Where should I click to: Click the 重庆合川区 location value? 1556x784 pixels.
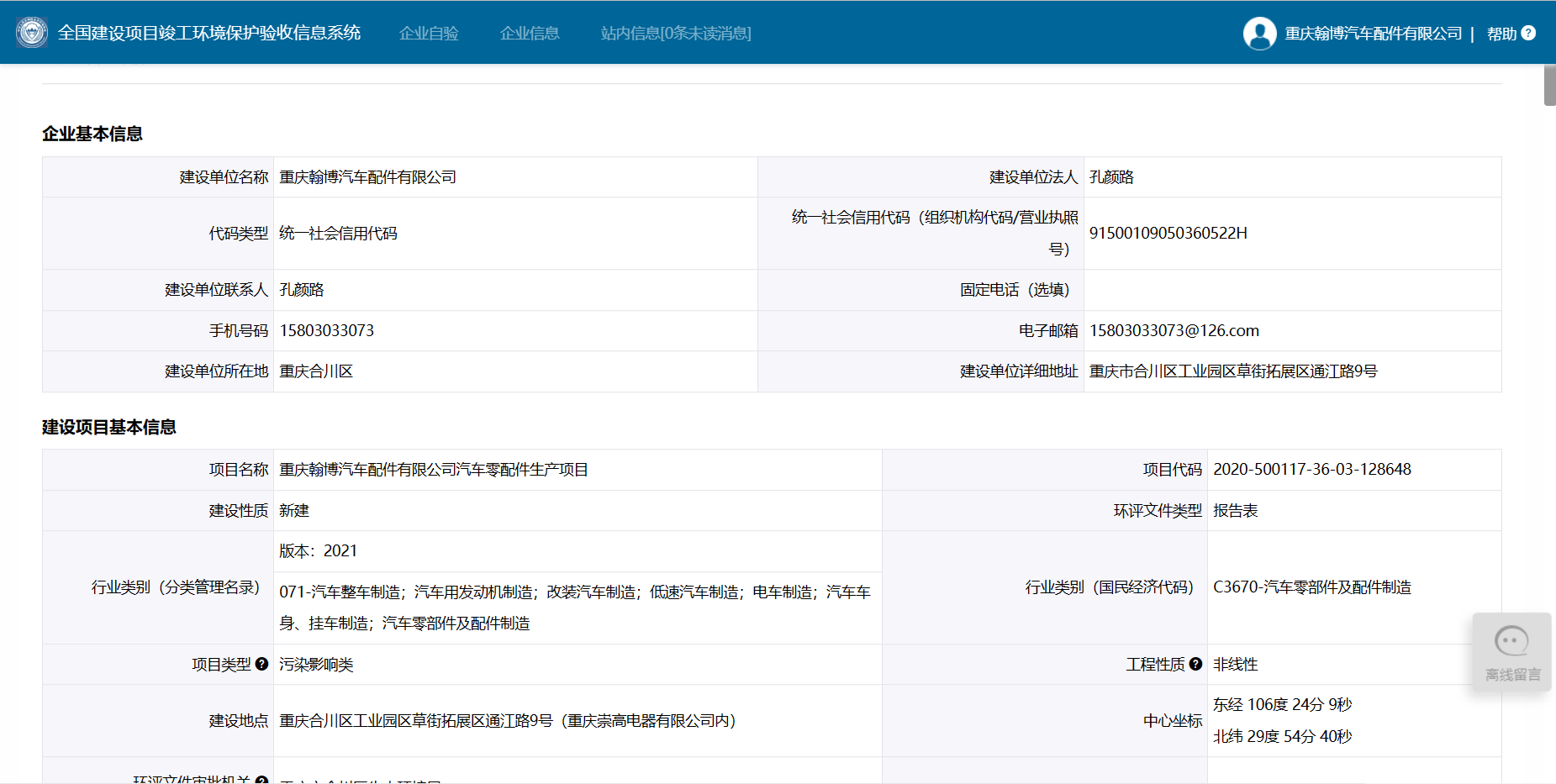[316, 371]
